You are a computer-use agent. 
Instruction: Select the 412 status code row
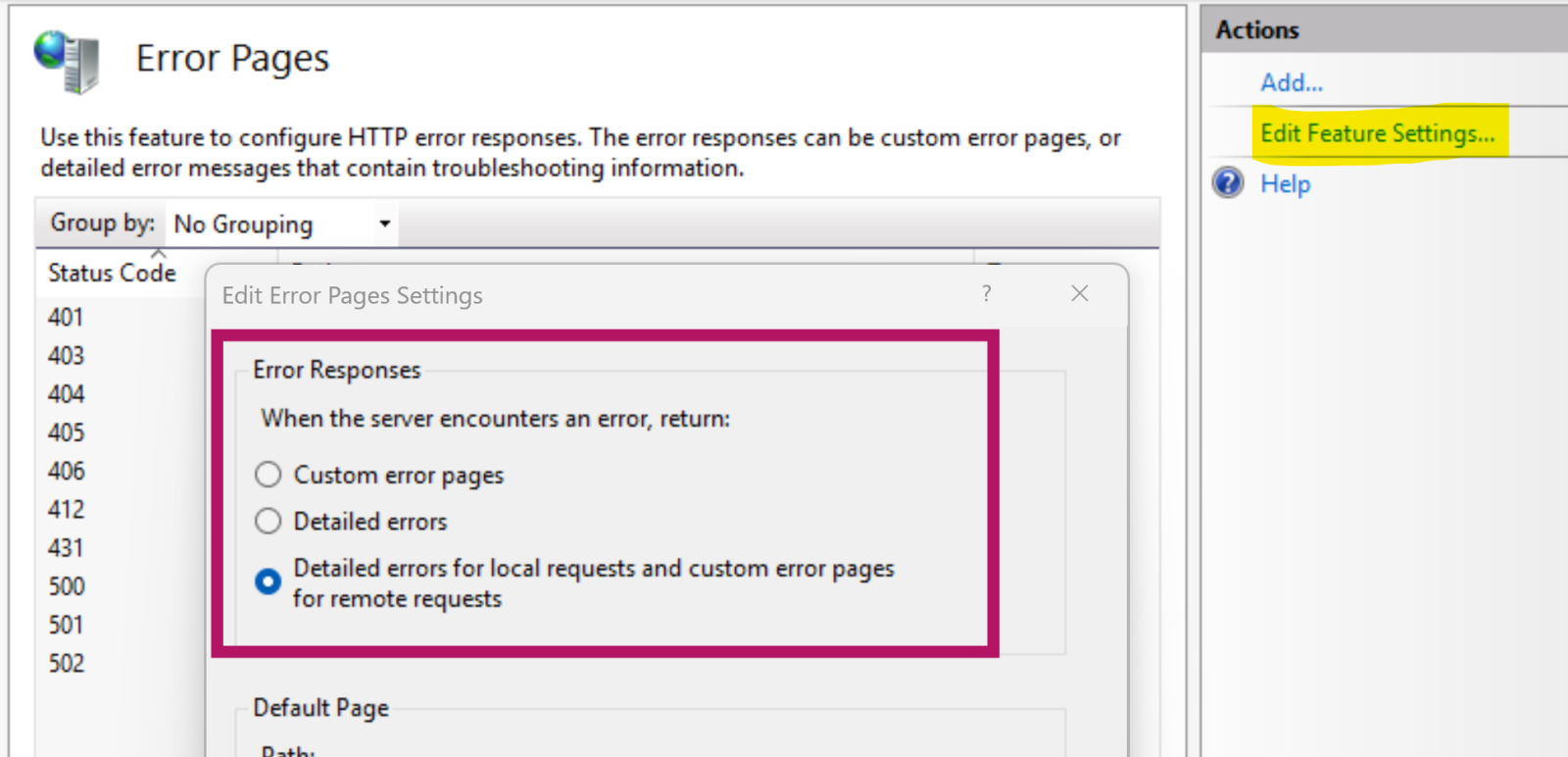tap(66, 510)
